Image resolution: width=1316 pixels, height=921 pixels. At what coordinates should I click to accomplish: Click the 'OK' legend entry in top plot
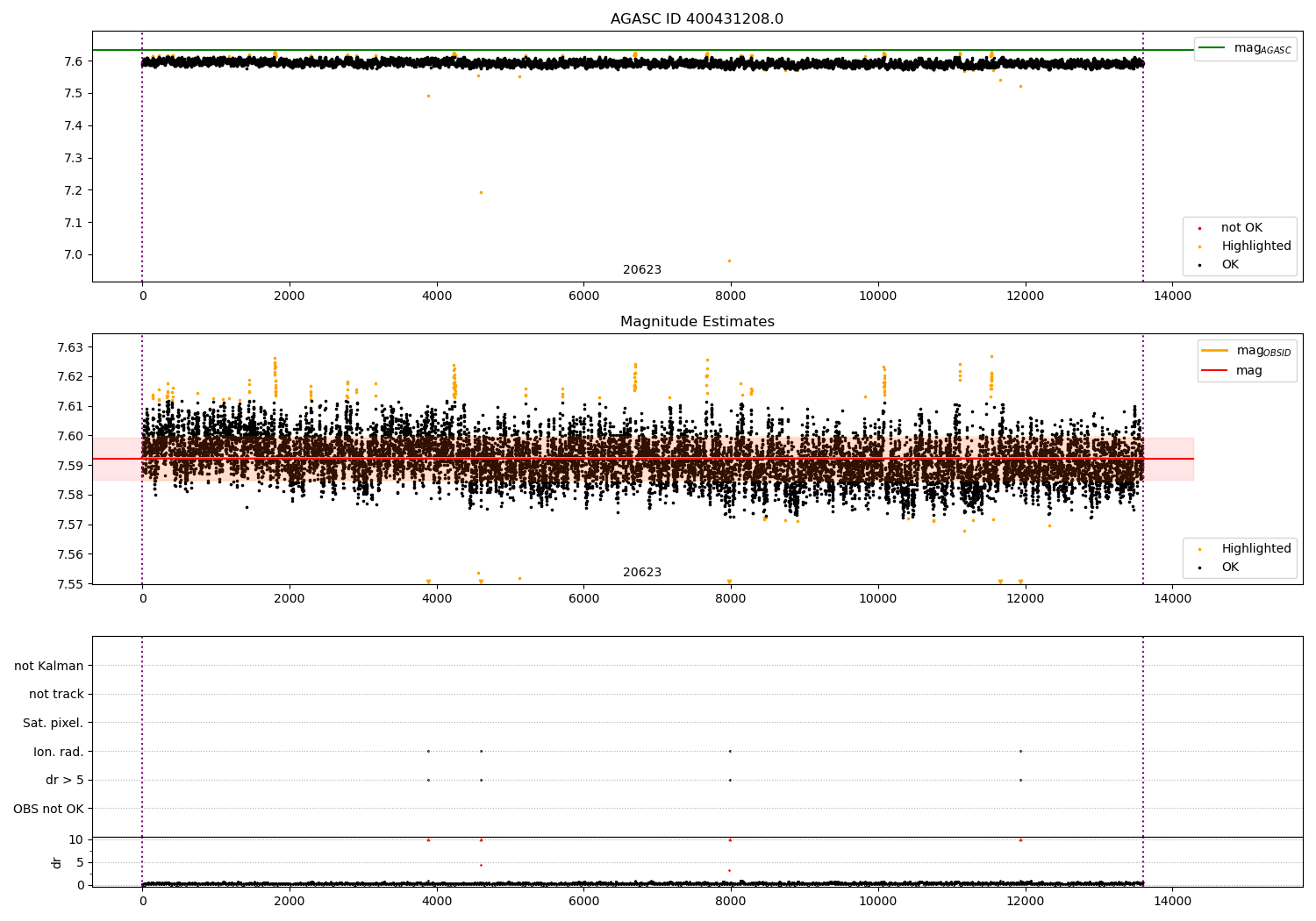click(1230, 265)
